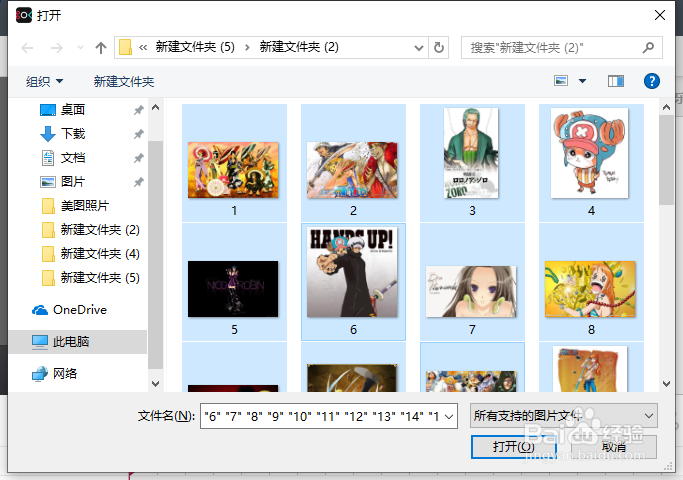The image size is (683, 480).
Task: Open help with the question mark icon
Action: pos(652,81)
